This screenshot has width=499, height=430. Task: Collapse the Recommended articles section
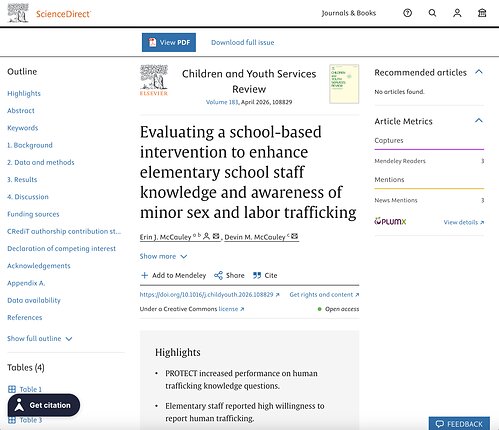(x=479, y=72)
